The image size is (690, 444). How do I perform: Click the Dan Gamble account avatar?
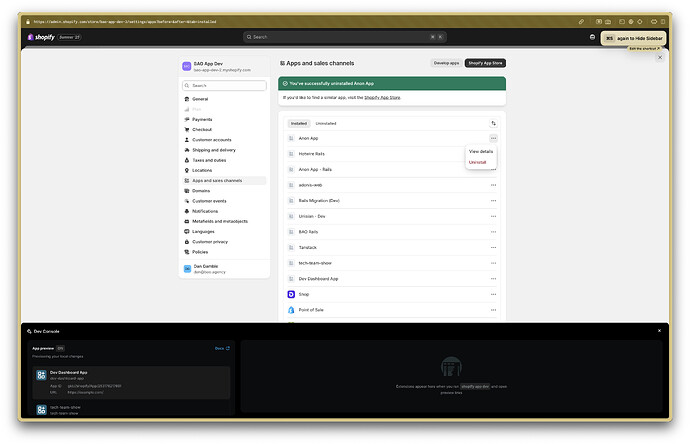187,269
